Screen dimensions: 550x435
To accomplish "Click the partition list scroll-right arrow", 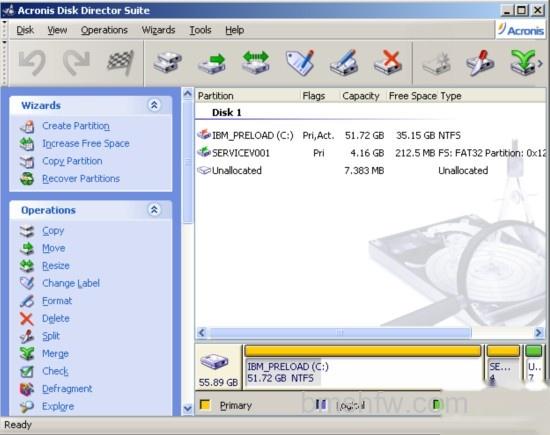I will 538,332.
